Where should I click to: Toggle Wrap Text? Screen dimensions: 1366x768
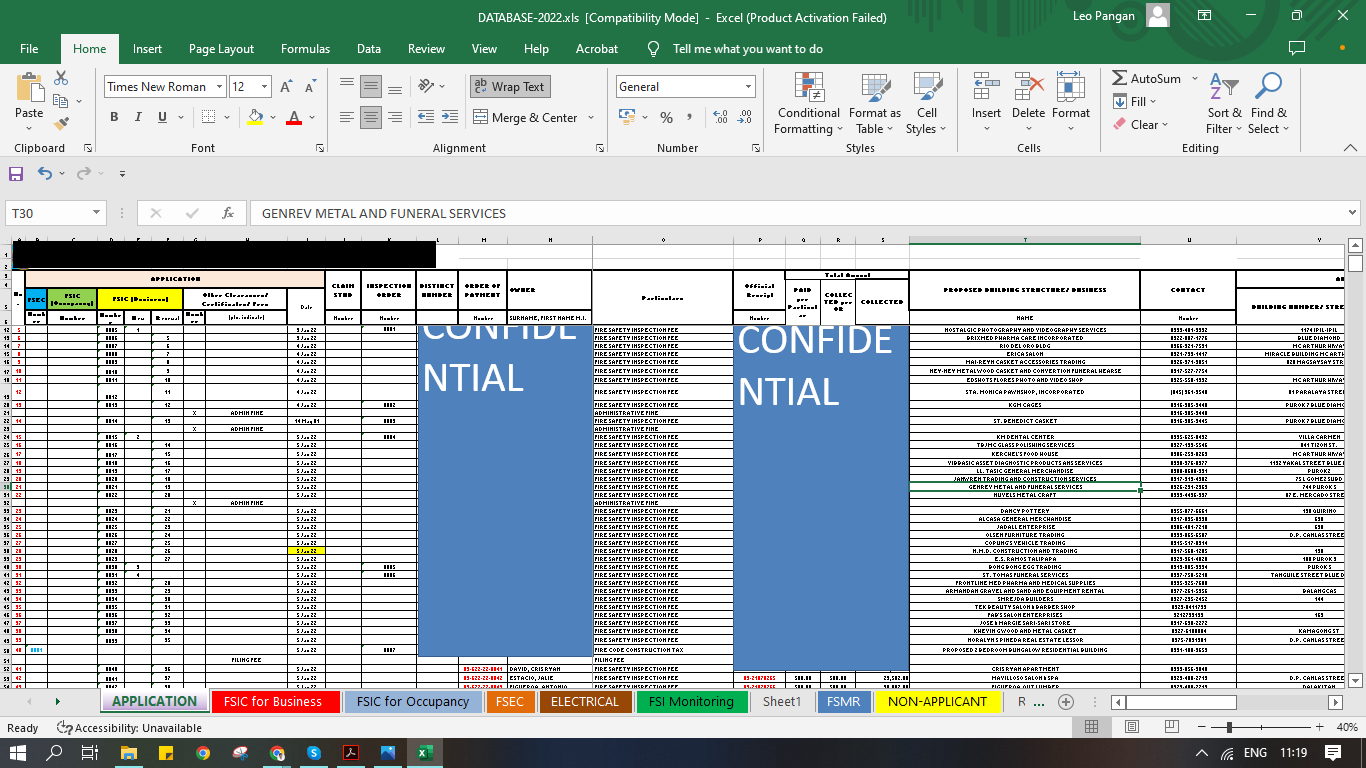(509, 87)
